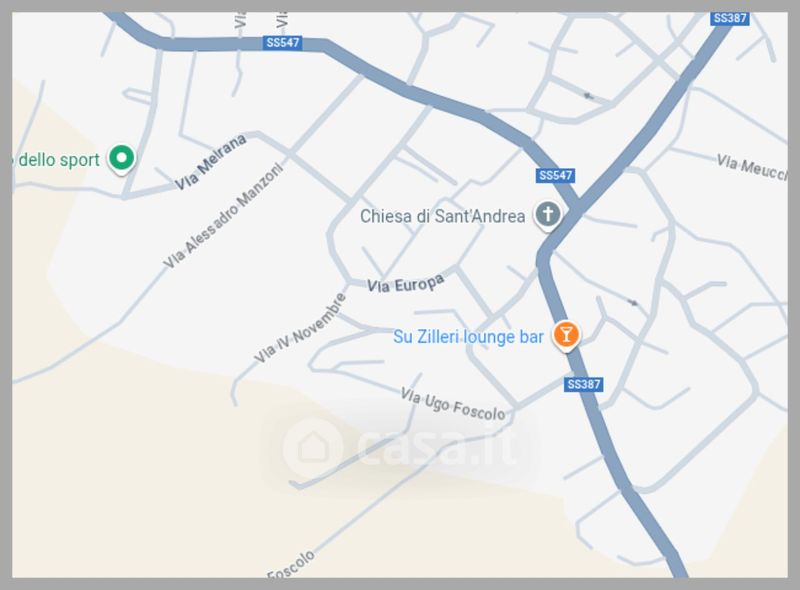This screenshot has height=590, width=800.
Task: Click the SS547 shield at the top
Action: coord(283,42)
